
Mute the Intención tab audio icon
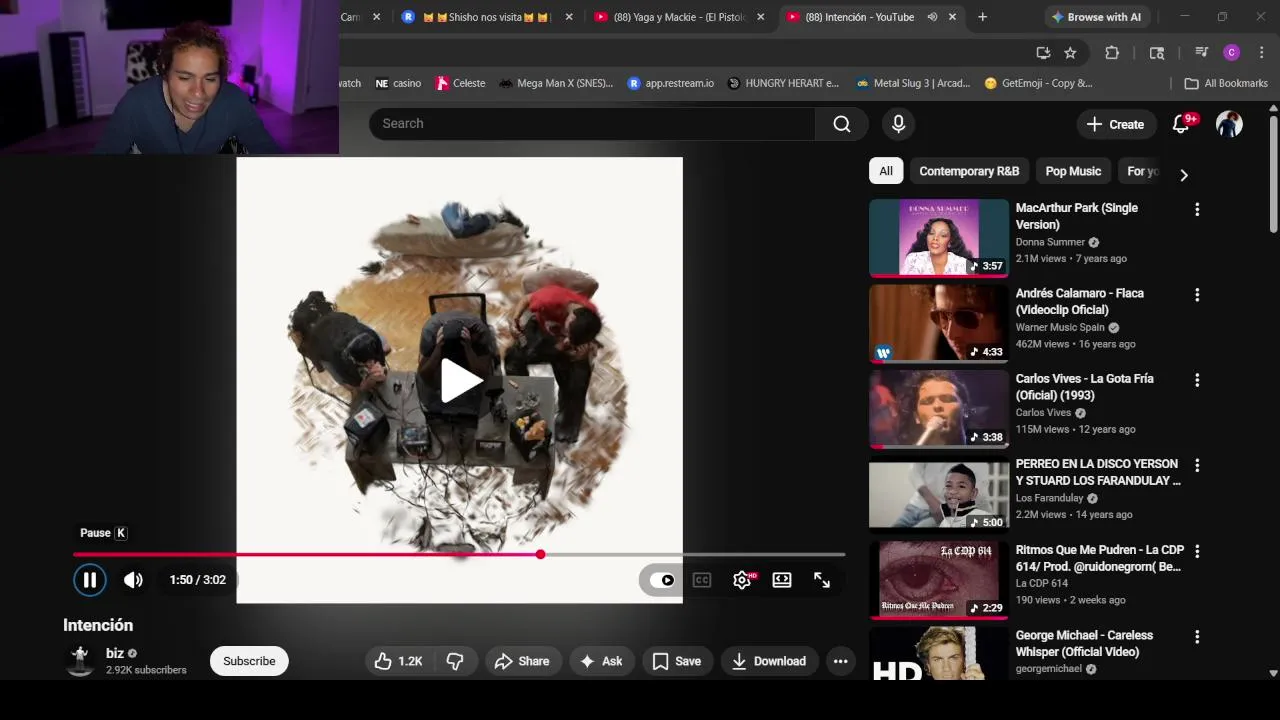(x=932, y=17)
